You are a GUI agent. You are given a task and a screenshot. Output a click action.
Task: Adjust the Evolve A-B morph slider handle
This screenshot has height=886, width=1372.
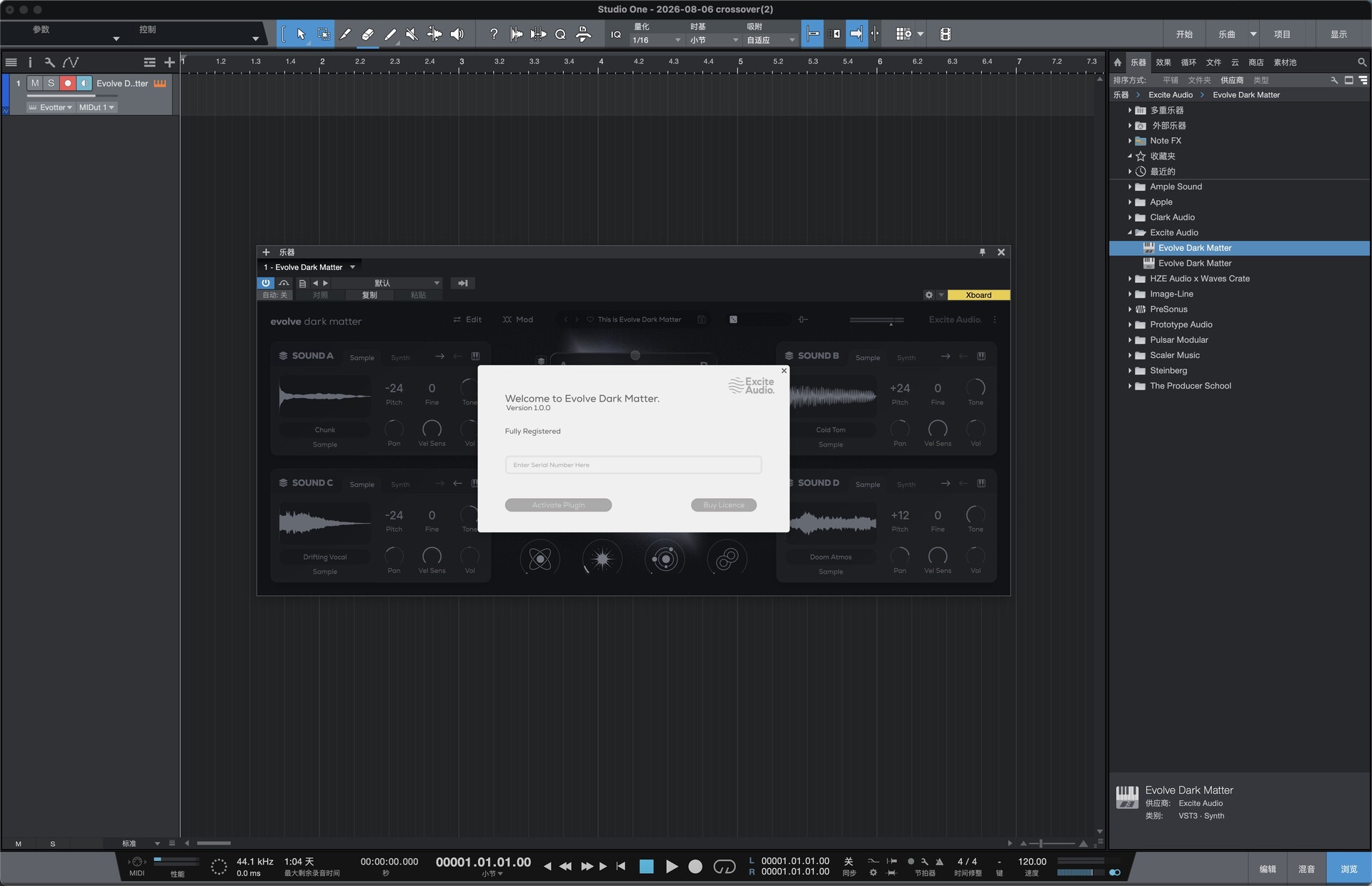(635, 355)
